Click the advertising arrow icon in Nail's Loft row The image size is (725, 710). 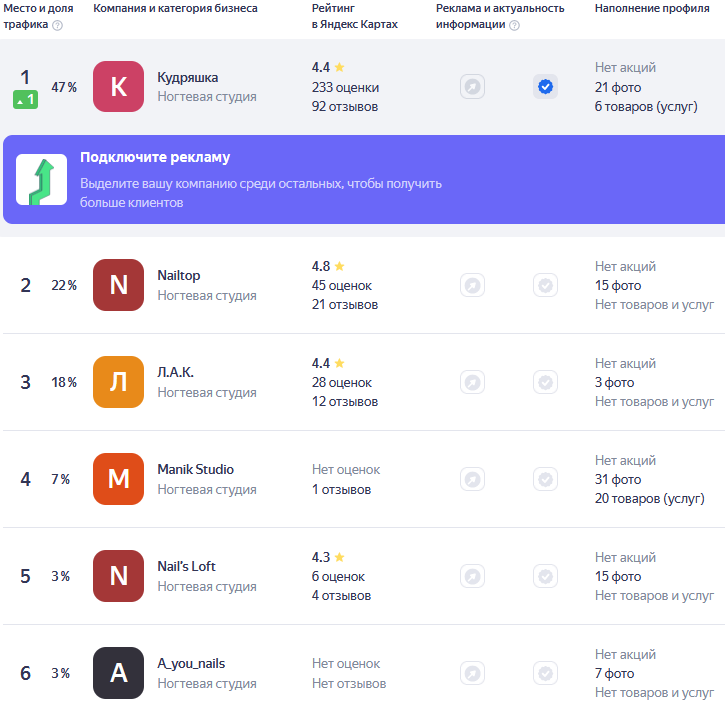click(x=472, y=576)
